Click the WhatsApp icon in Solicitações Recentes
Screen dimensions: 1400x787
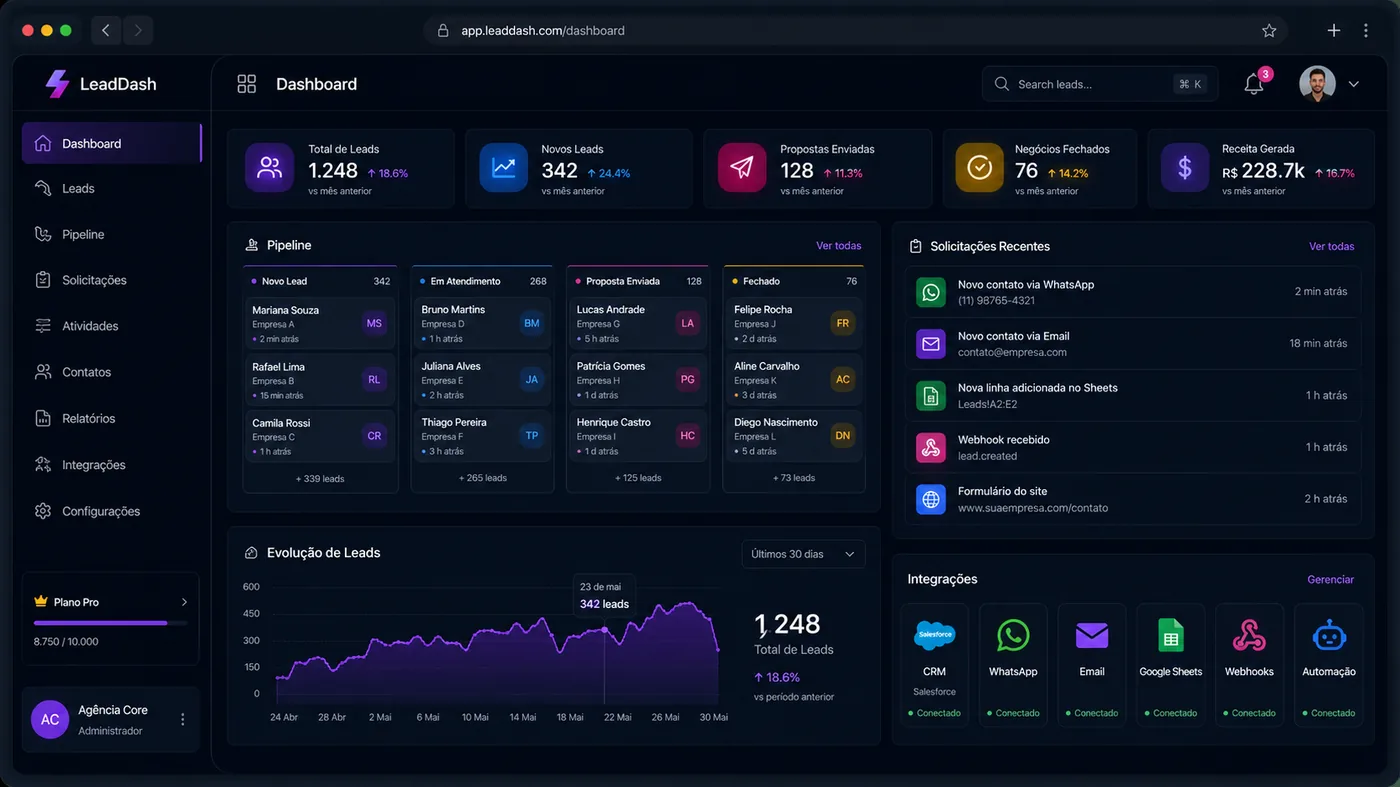[931, 292]
